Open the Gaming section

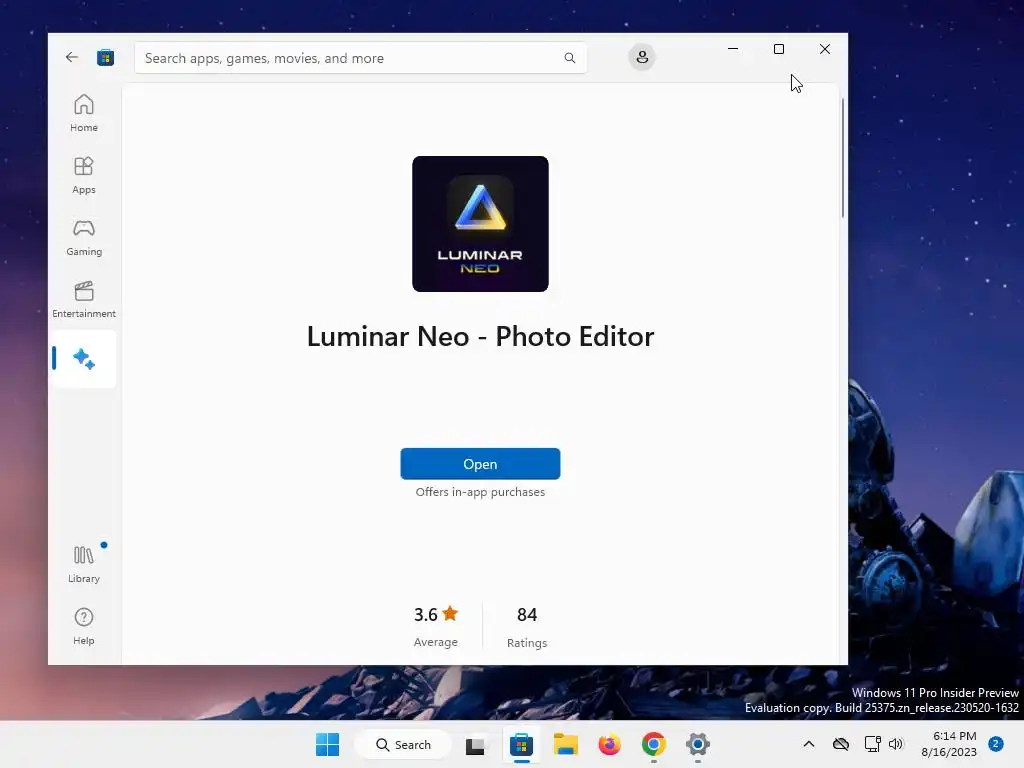pos(84,237)
